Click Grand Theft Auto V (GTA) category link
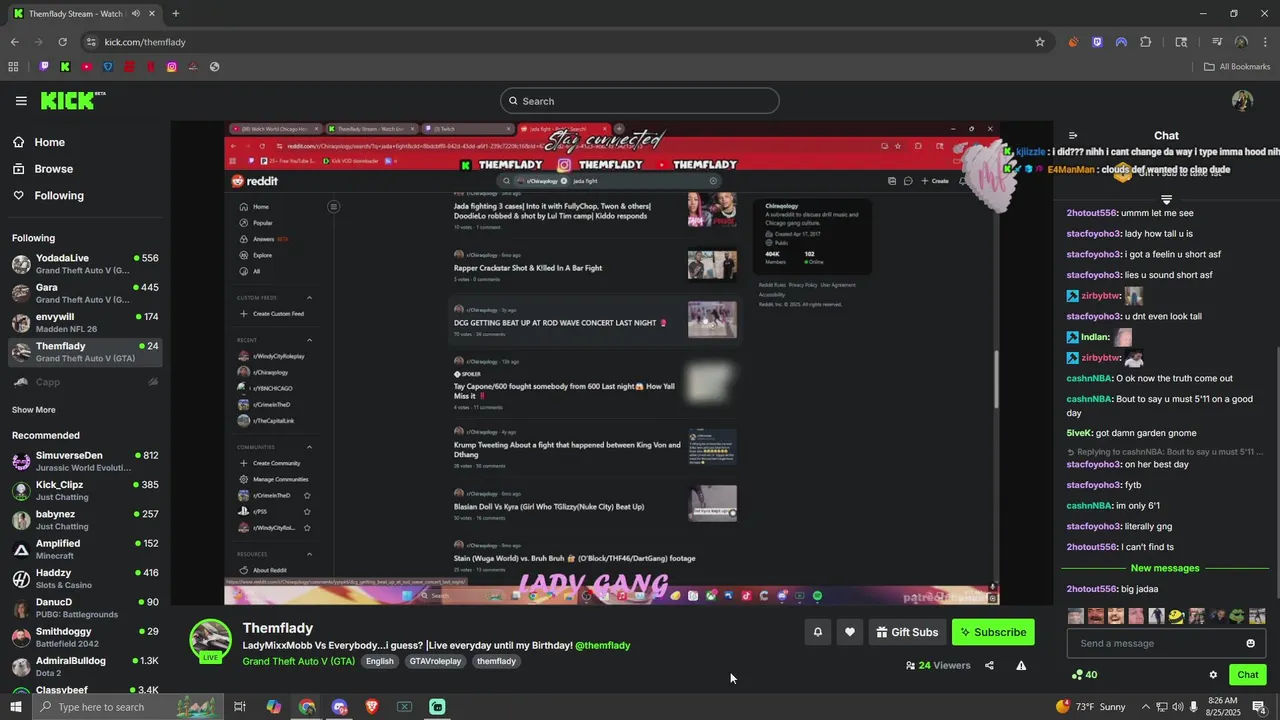 299,661
